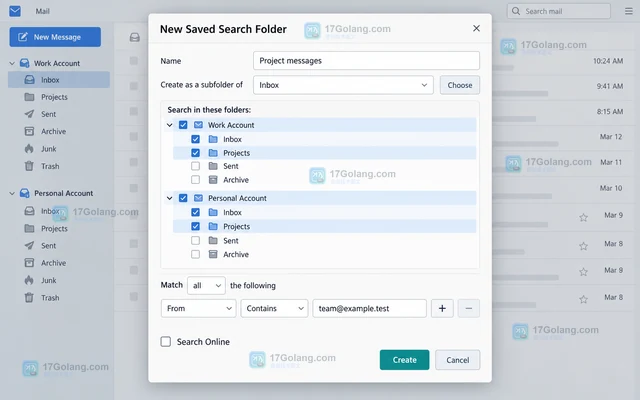Add a new search rule with the plus button
The height and width of the screenshot is (400, 640).
pyautogui.click(x=442, y=309)
